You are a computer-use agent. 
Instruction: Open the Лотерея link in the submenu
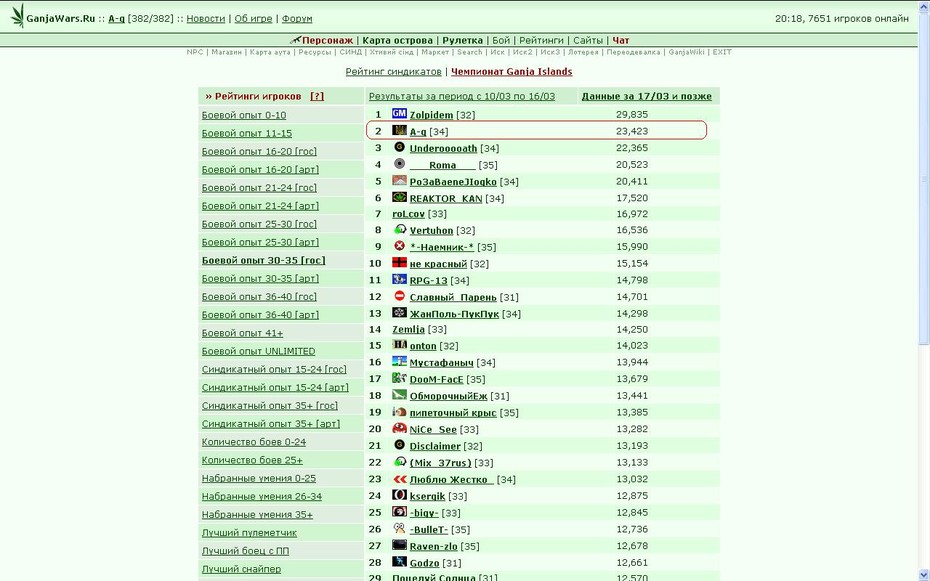[x=584, y=52]
